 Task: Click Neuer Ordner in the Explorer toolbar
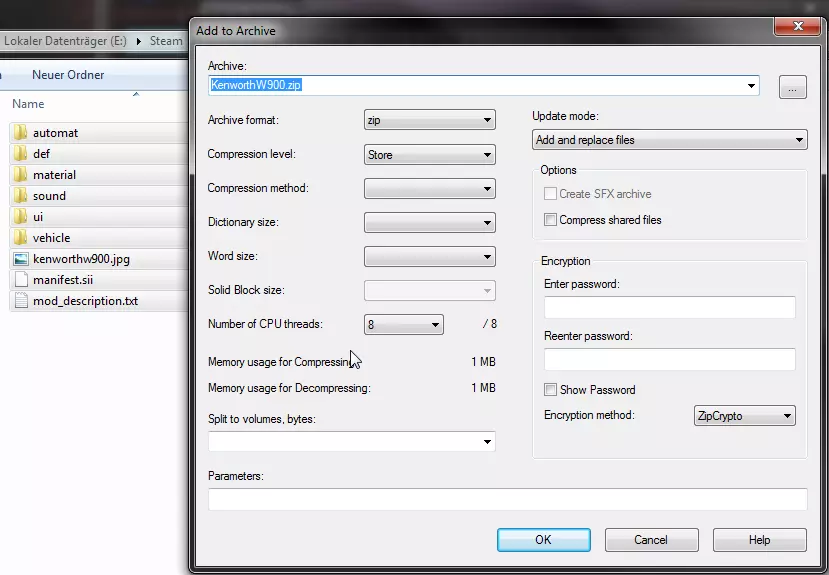[68, 75]
